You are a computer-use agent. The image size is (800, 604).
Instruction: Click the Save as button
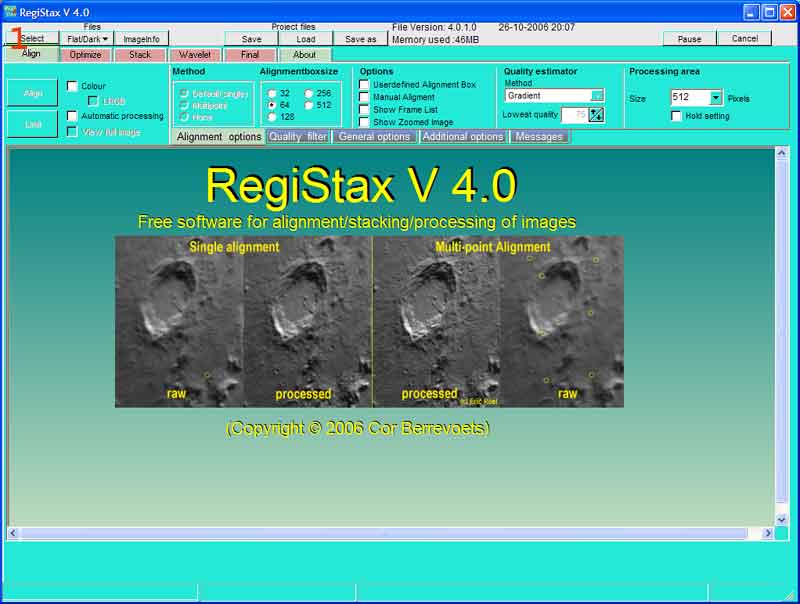tap(360, 39)
